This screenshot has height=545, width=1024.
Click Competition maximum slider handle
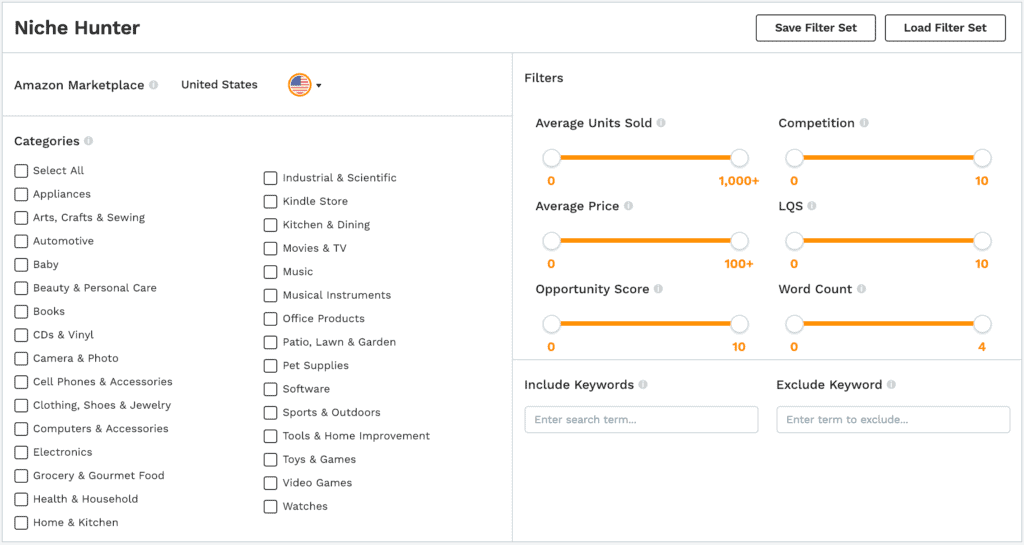982,158
